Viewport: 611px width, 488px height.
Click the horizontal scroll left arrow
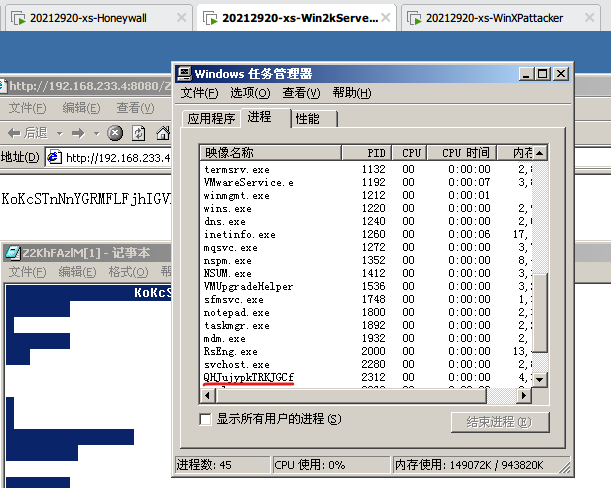(207, 396)
